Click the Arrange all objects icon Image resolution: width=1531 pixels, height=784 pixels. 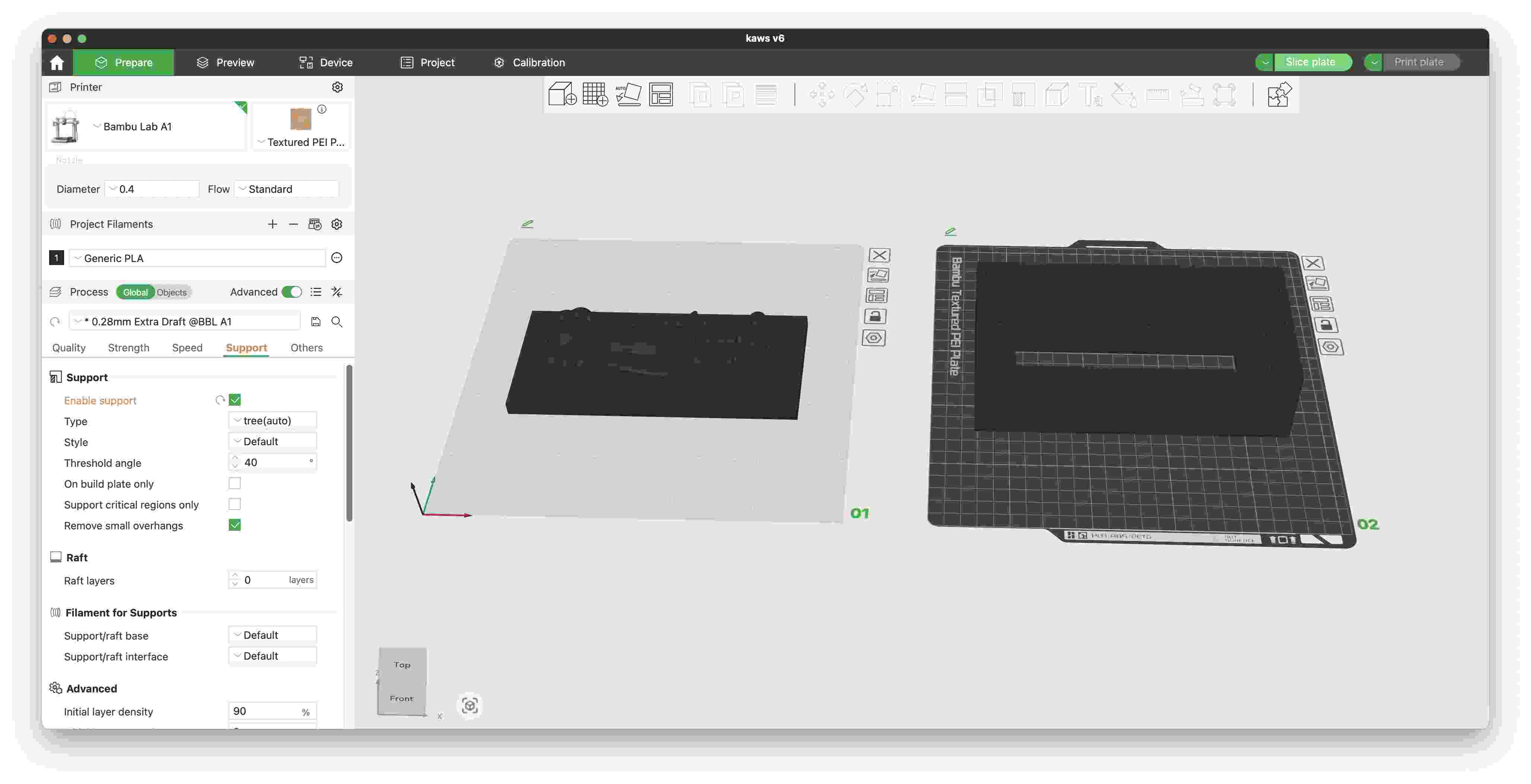point(661,95)
